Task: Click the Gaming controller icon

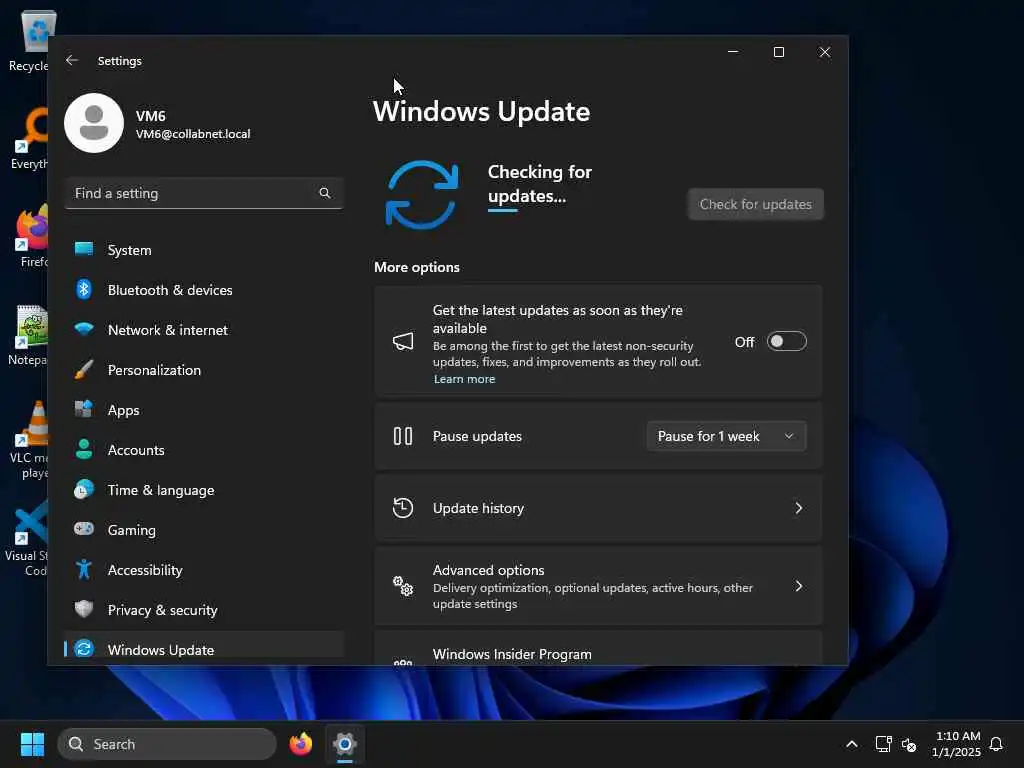Action: 84,528
